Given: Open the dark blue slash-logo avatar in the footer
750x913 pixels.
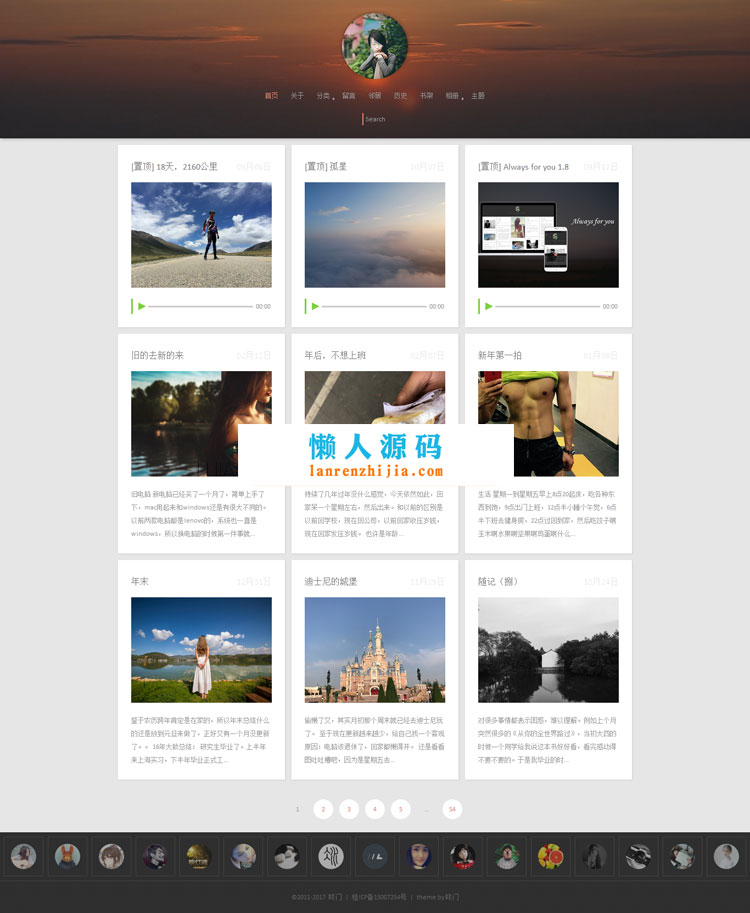Looking at the screenshot, I should coord(374,857).
